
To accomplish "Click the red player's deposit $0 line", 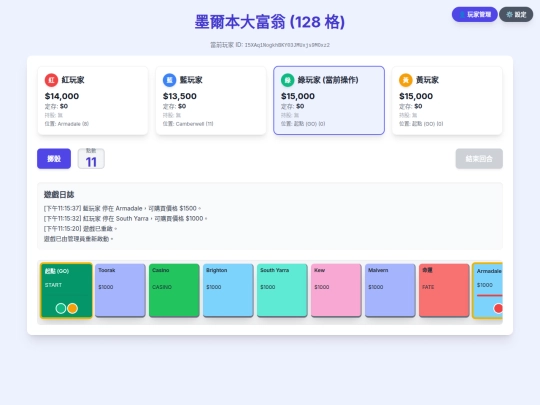I will [x=56, y=106].
